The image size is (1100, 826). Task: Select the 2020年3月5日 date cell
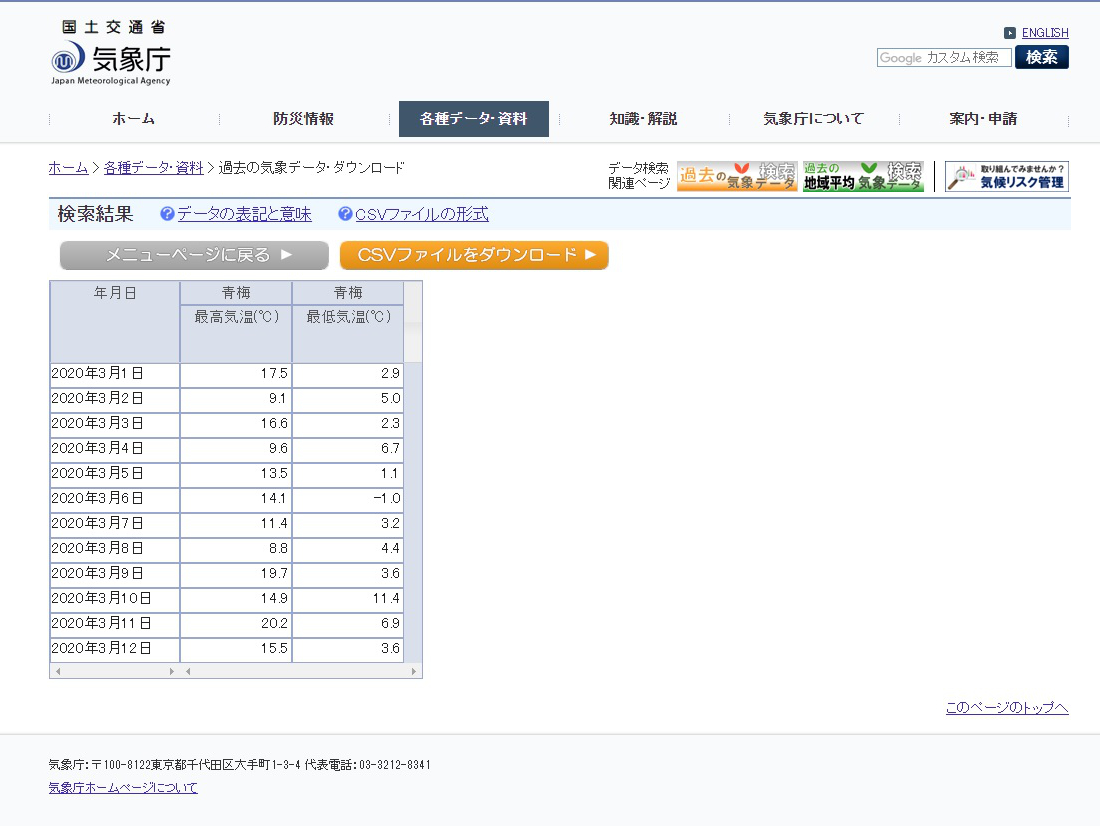tap(115, 474)
